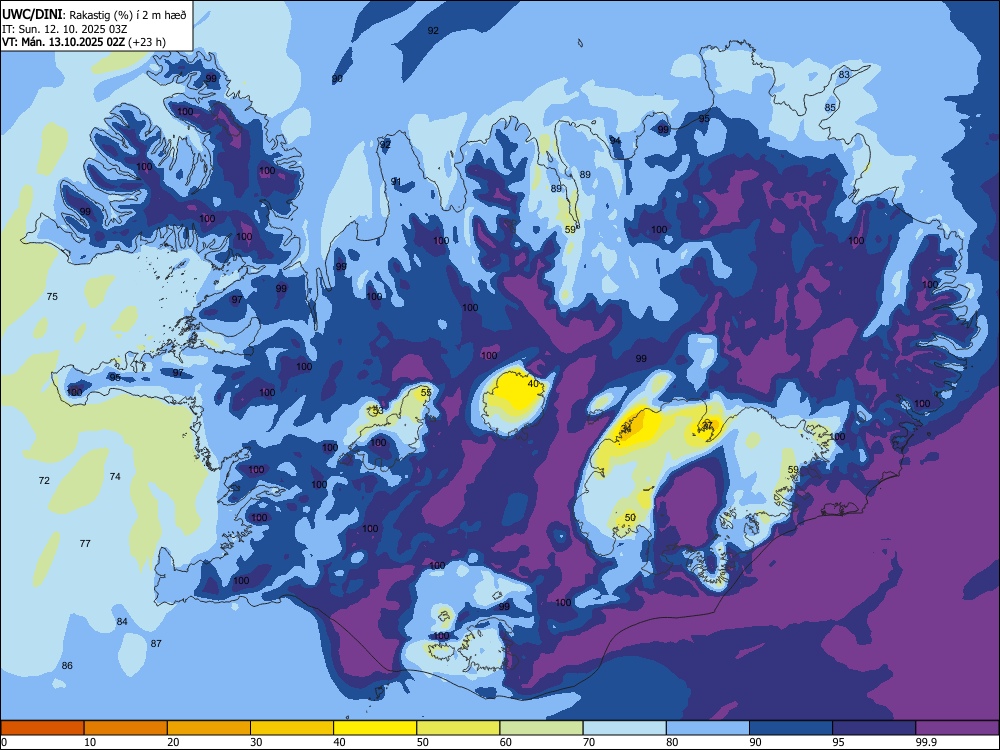Click the humidity value "90" over the northern sea
Viewport: 1000px width, 750px height.
pyautogui.click(x=337, y=79)
